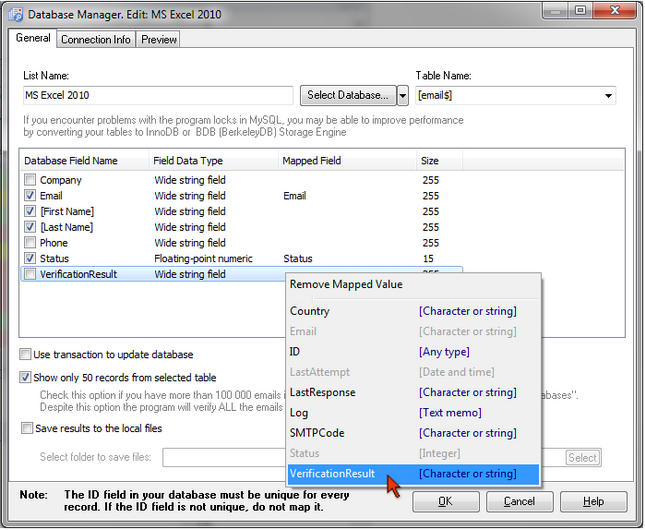Click the 'Email' mapped field cell
The image size is (645, 530).
295,196
